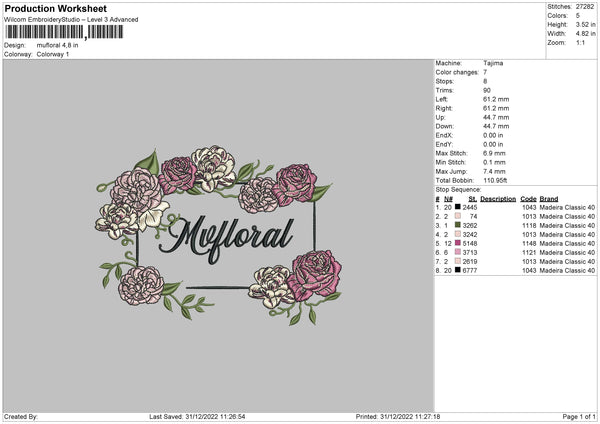Click stitch count 3262 in stop row 3
Image resolution: width=600 pixels, height=424 pixels.
(x=470, y=225)
